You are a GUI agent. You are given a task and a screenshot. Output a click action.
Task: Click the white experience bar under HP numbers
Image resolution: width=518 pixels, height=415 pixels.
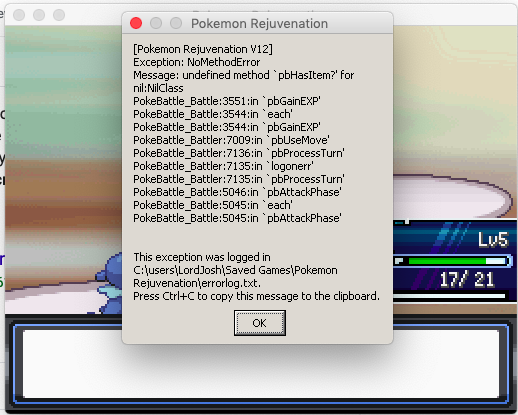click(x=450, y=296)
